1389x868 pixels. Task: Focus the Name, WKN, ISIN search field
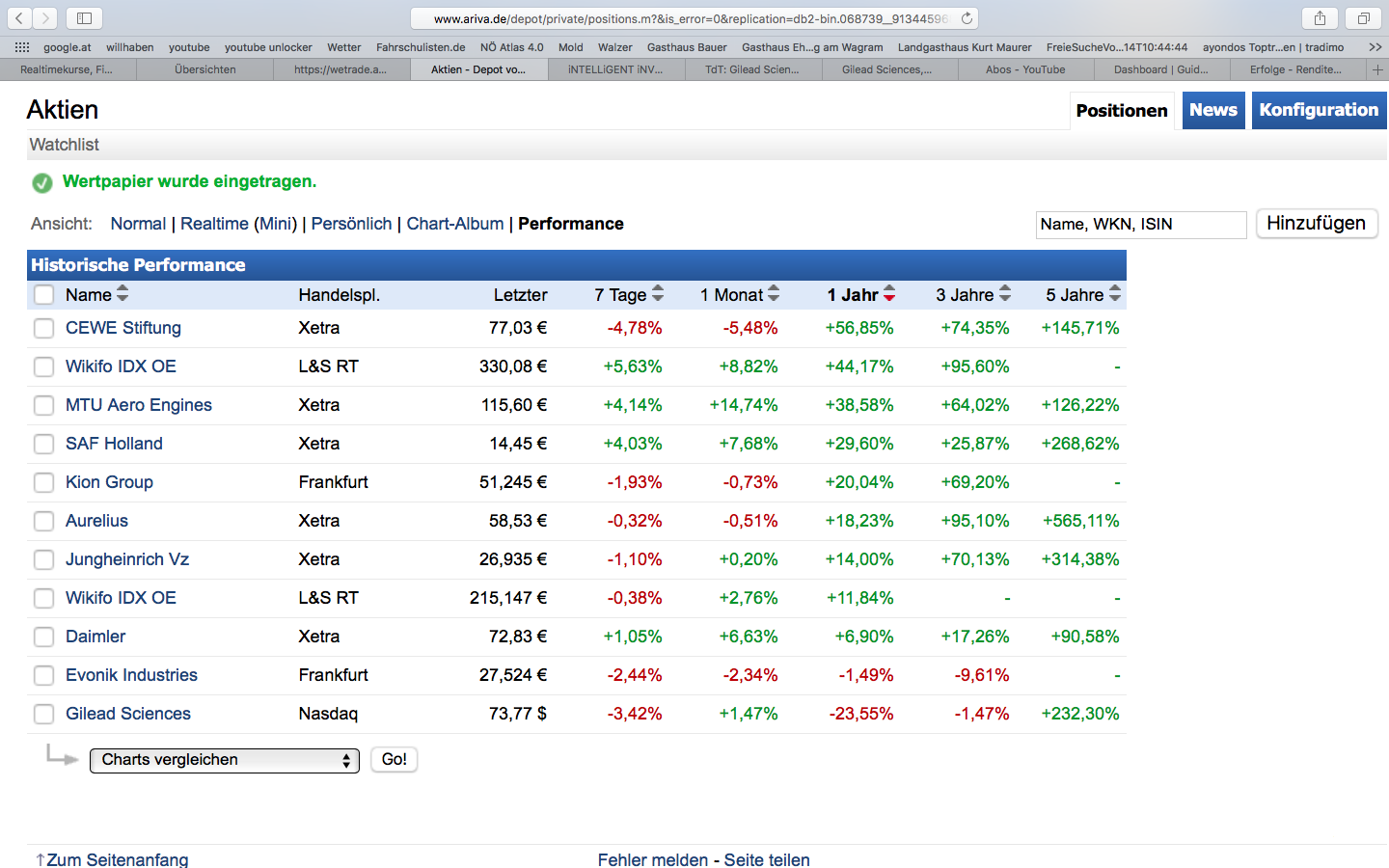point(1141,224)
